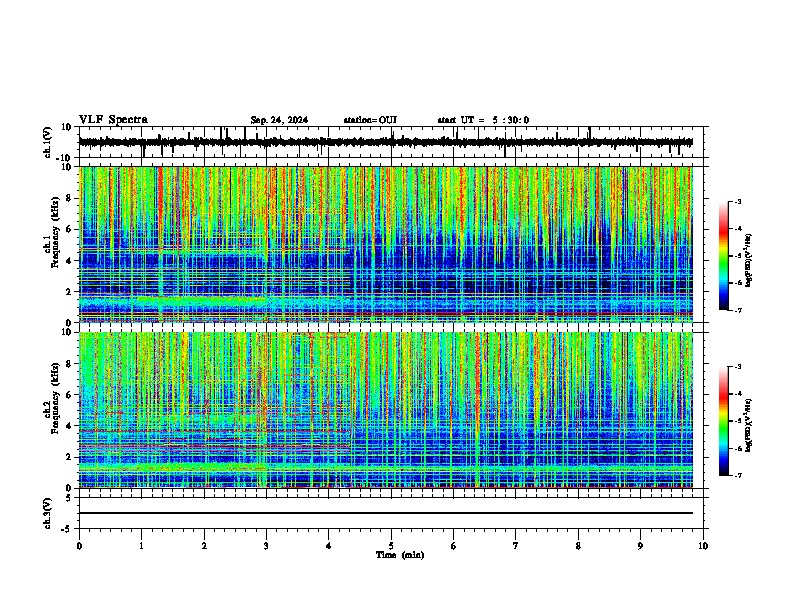Click the ch.2 colorbar 'log(PSD)' label
The image size is (792, 612).
point(749,425)
